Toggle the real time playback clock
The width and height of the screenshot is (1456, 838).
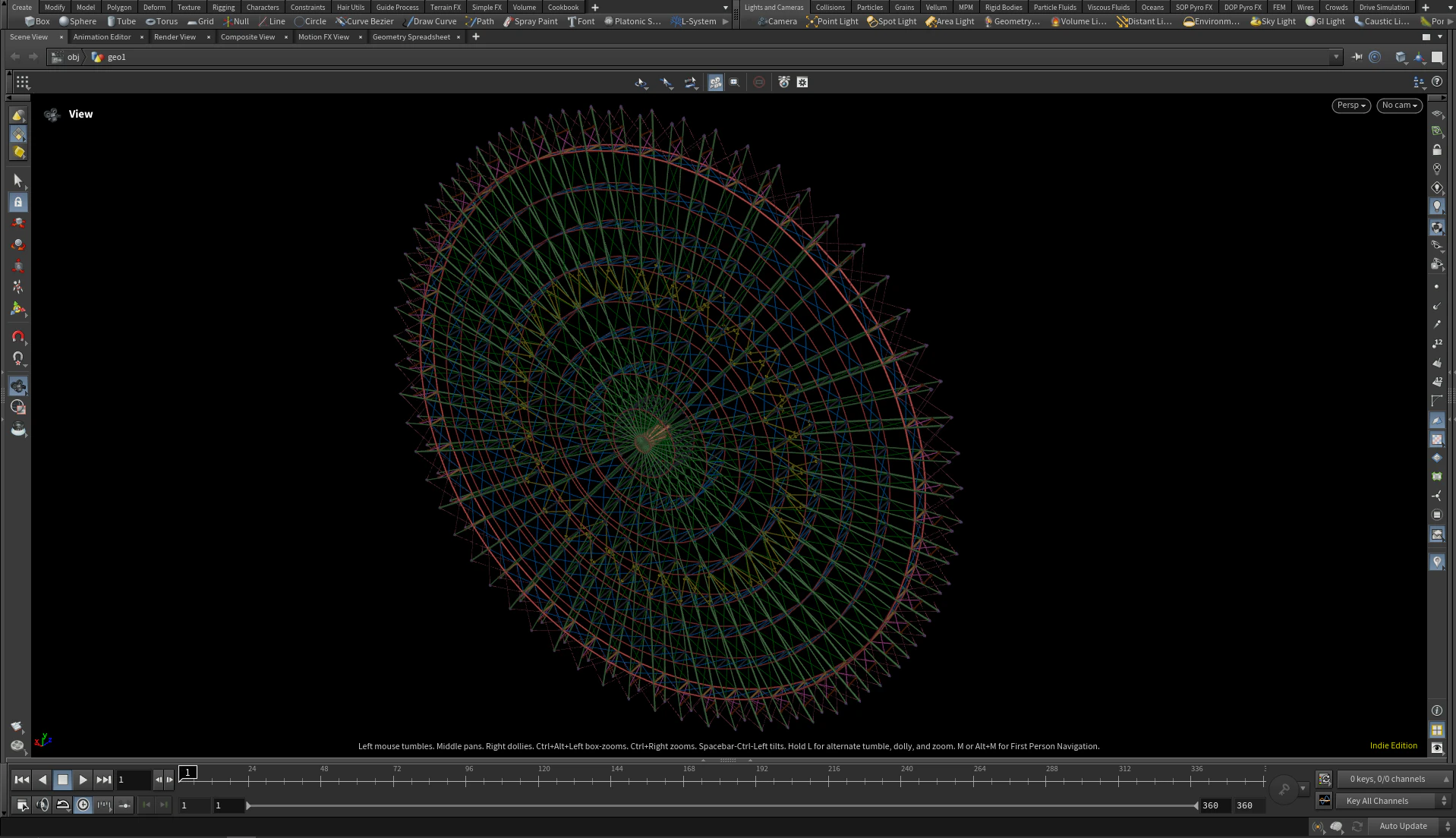pos(84,805)
